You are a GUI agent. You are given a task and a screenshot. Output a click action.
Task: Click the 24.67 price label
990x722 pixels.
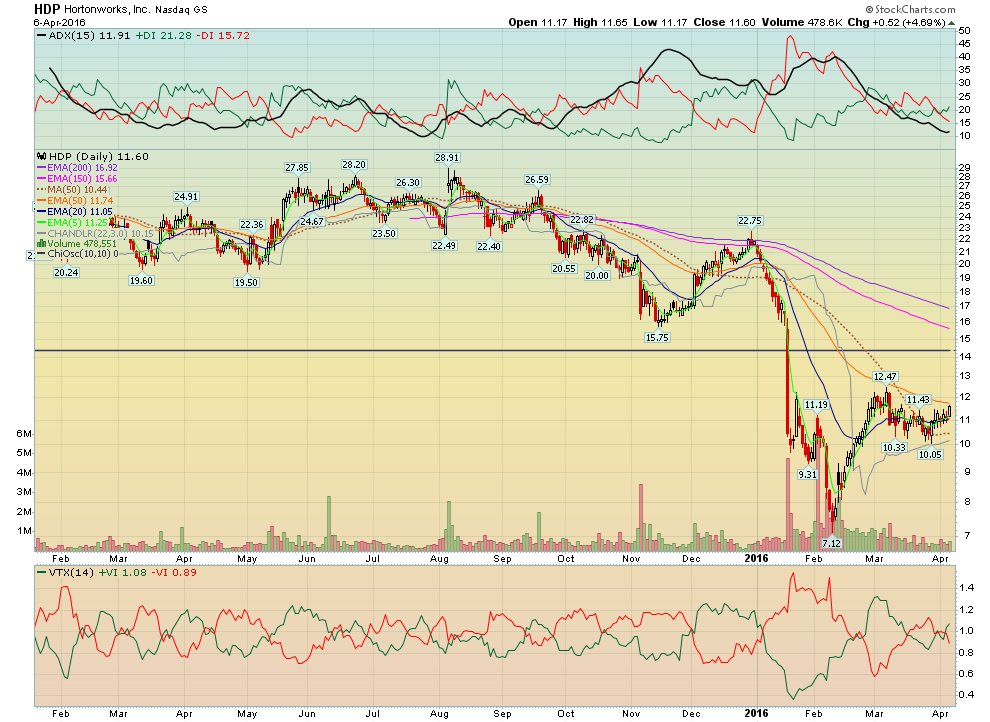312,222
